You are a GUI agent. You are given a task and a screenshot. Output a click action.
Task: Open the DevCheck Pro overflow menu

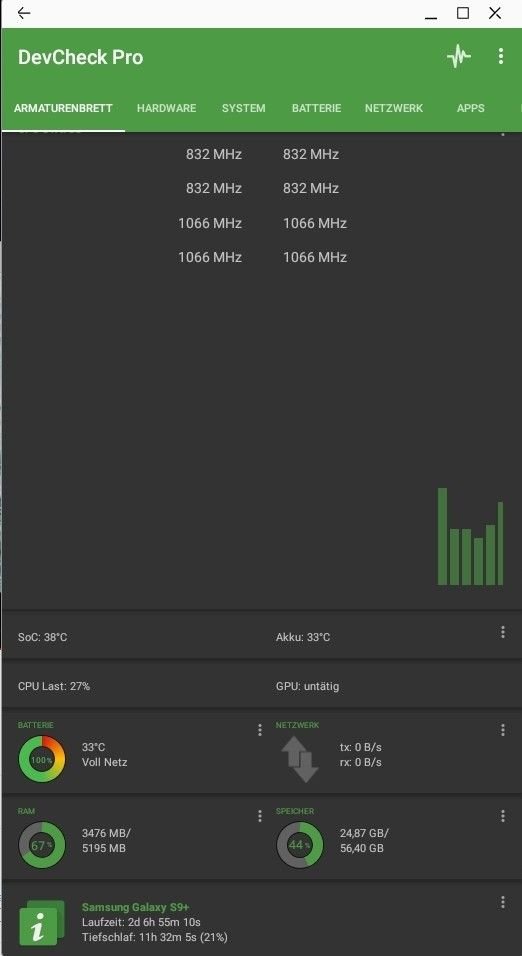[x=501, y=57]
